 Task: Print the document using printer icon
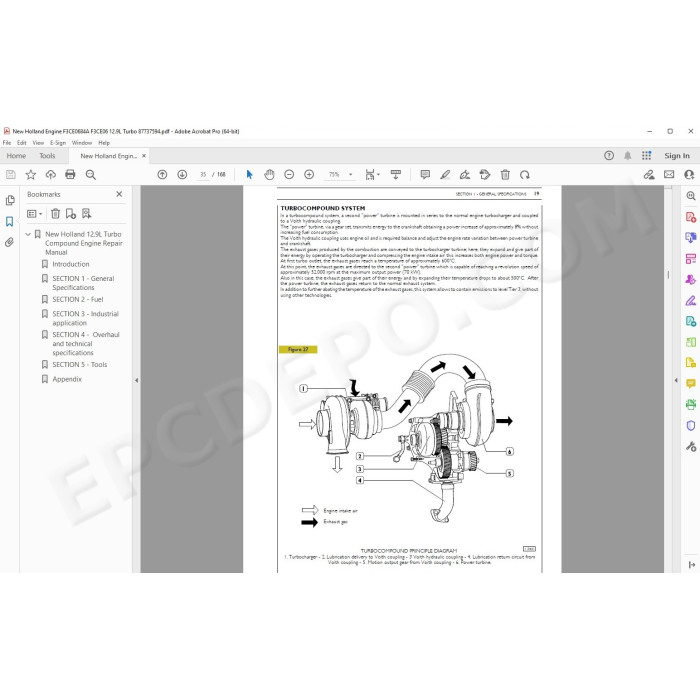(x=70, y=175)
